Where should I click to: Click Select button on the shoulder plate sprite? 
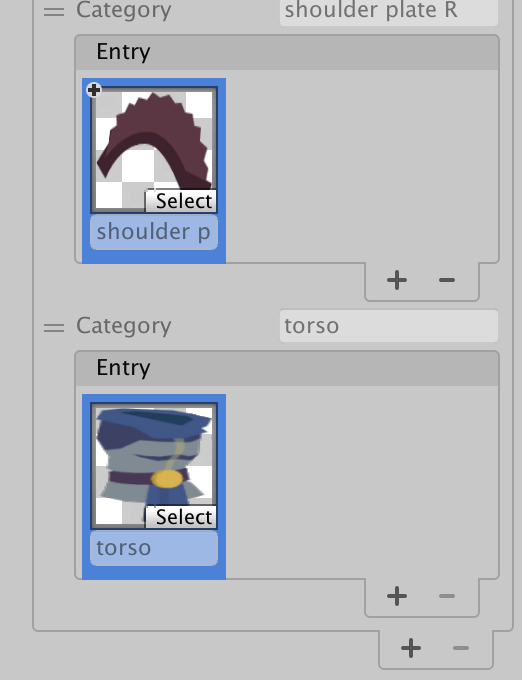[x=181, y=201]
